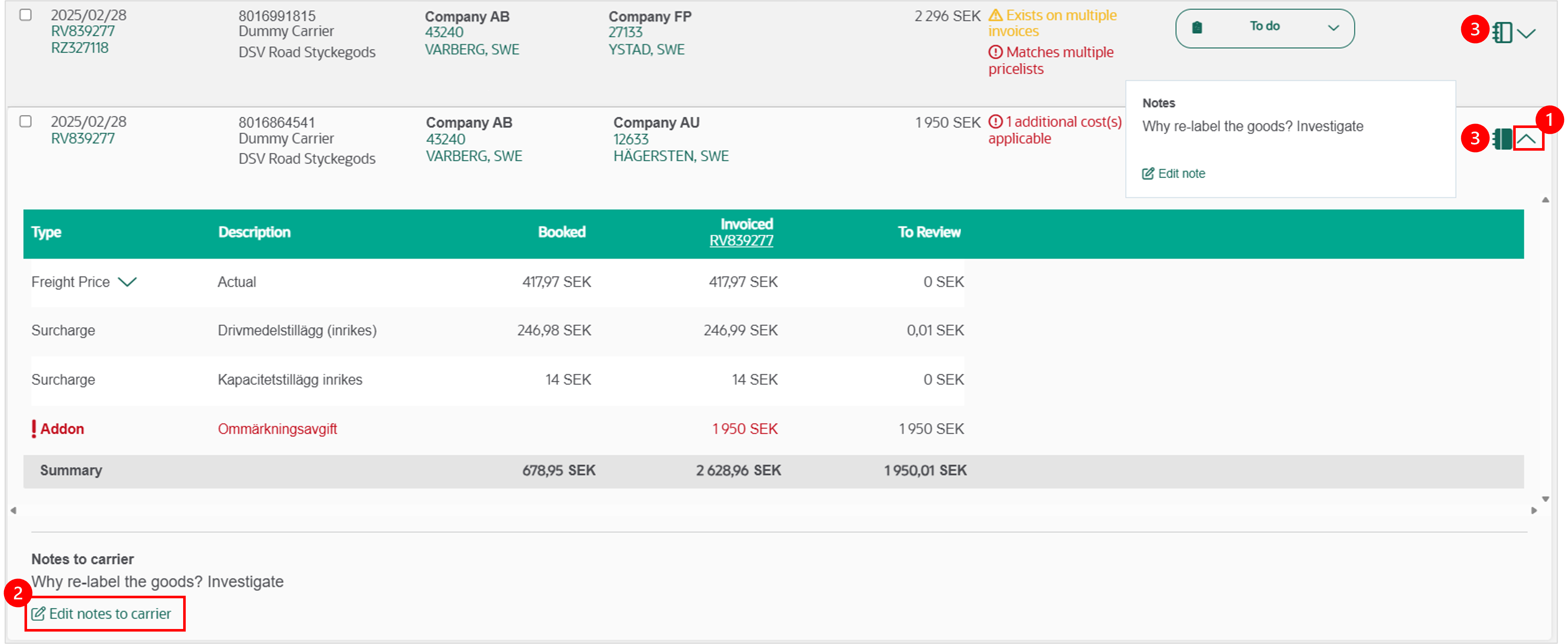The height and width of the screenshot is (644, 1568).
Task: Expand Freight Price breakdown chevron
Action: pyautogui.click(x=127, y=282)
